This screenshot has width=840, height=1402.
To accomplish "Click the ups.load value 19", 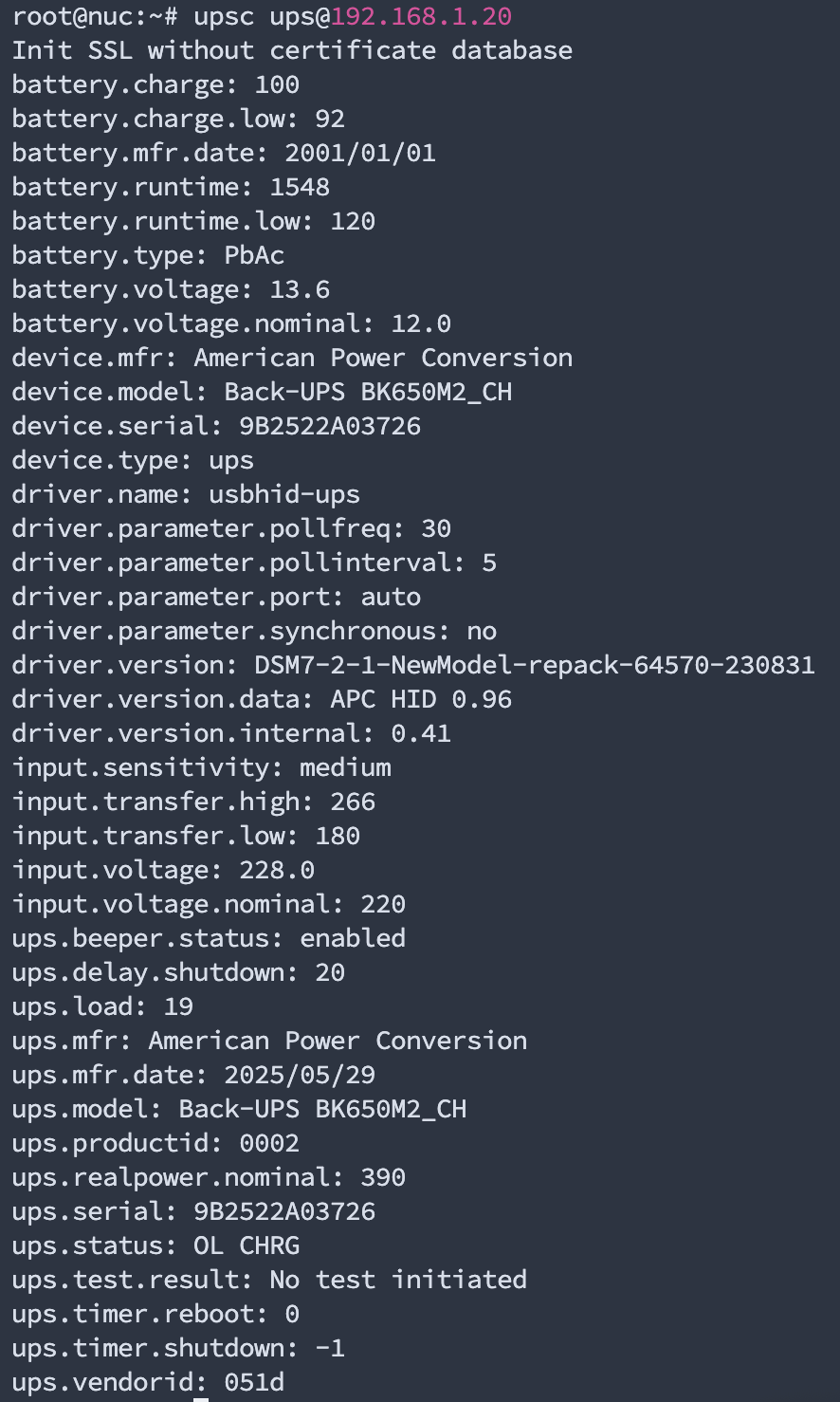I will (x=178, y=1006).
